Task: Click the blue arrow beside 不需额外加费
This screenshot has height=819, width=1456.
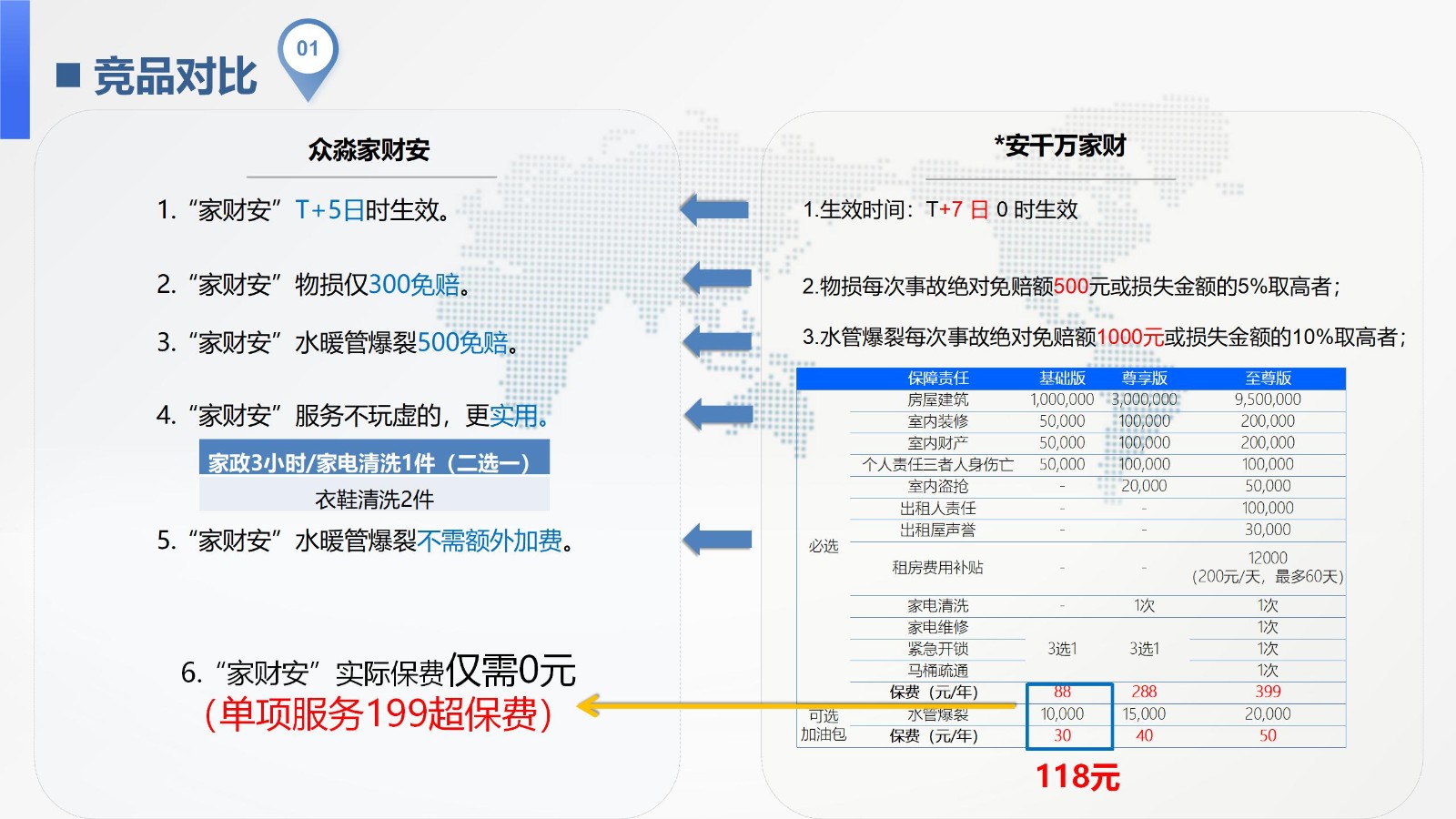Action: click(717, 539)
